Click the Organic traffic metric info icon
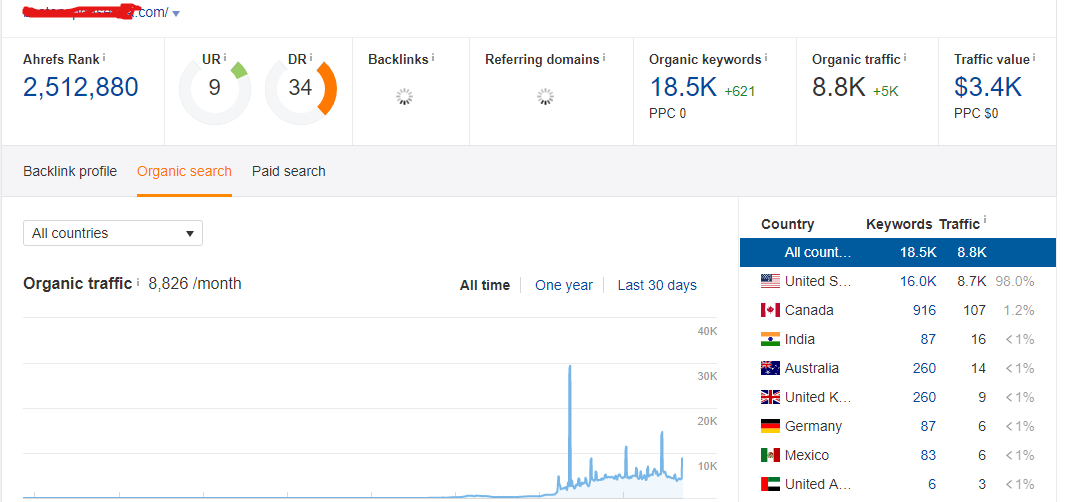The width and height of the screenshot is (1080, 502). (905, 57)
